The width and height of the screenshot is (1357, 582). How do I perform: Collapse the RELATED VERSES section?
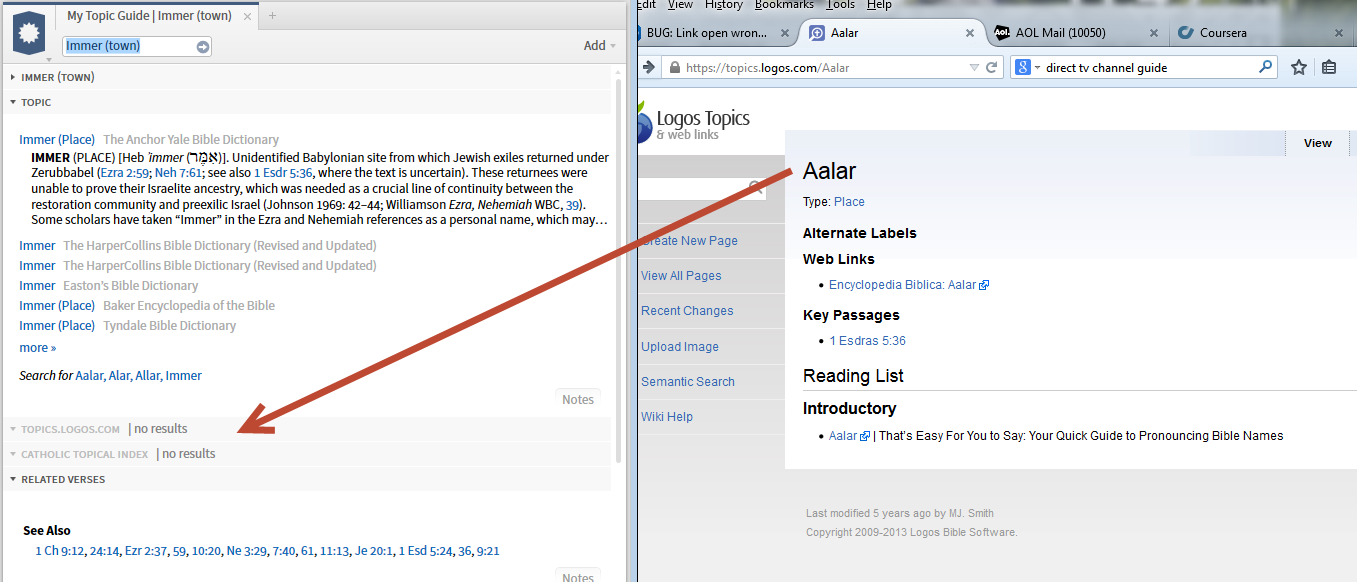click(x=11, y=479)
